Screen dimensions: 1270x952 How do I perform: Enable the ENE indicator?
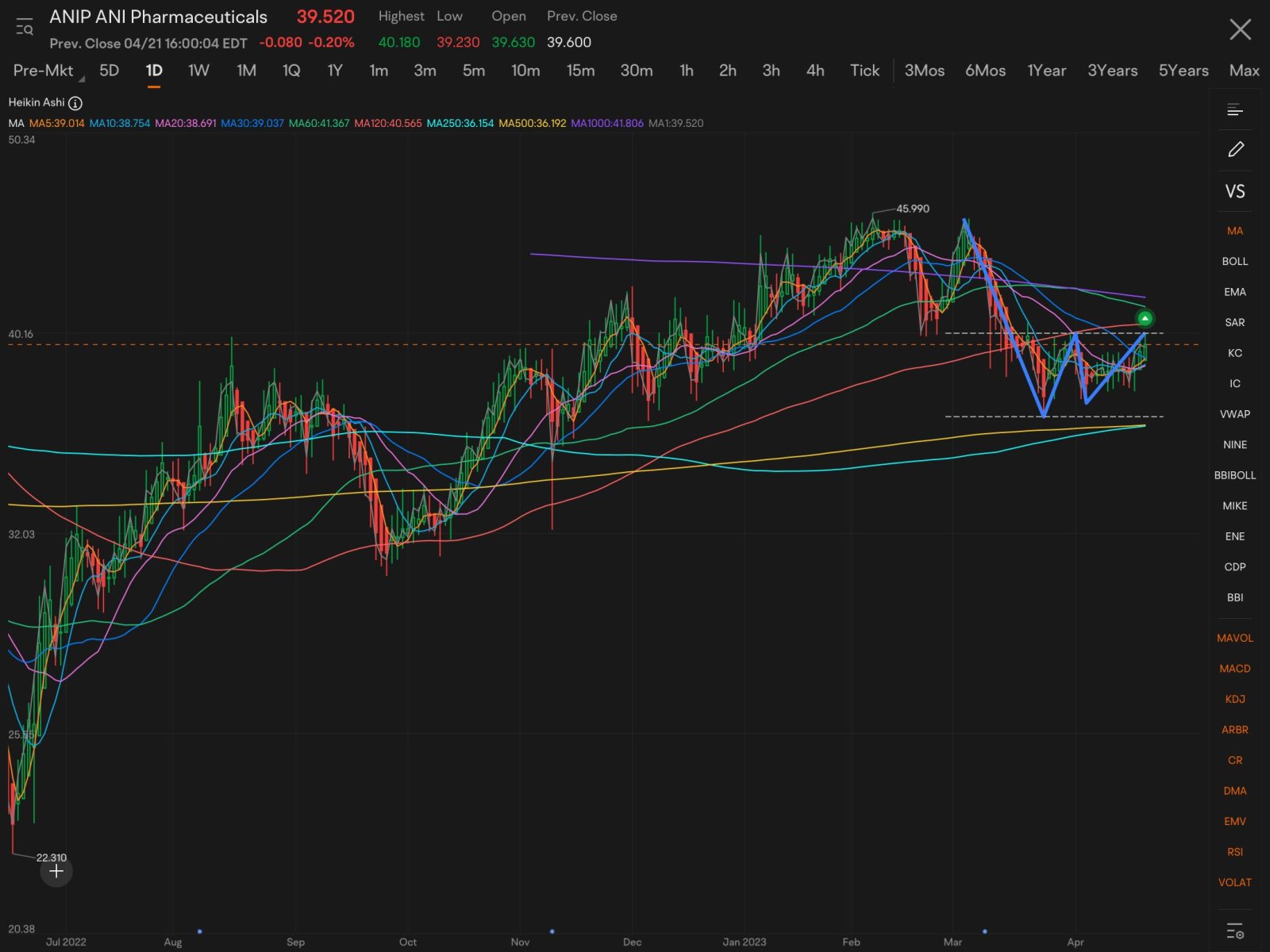point(1235,536)
